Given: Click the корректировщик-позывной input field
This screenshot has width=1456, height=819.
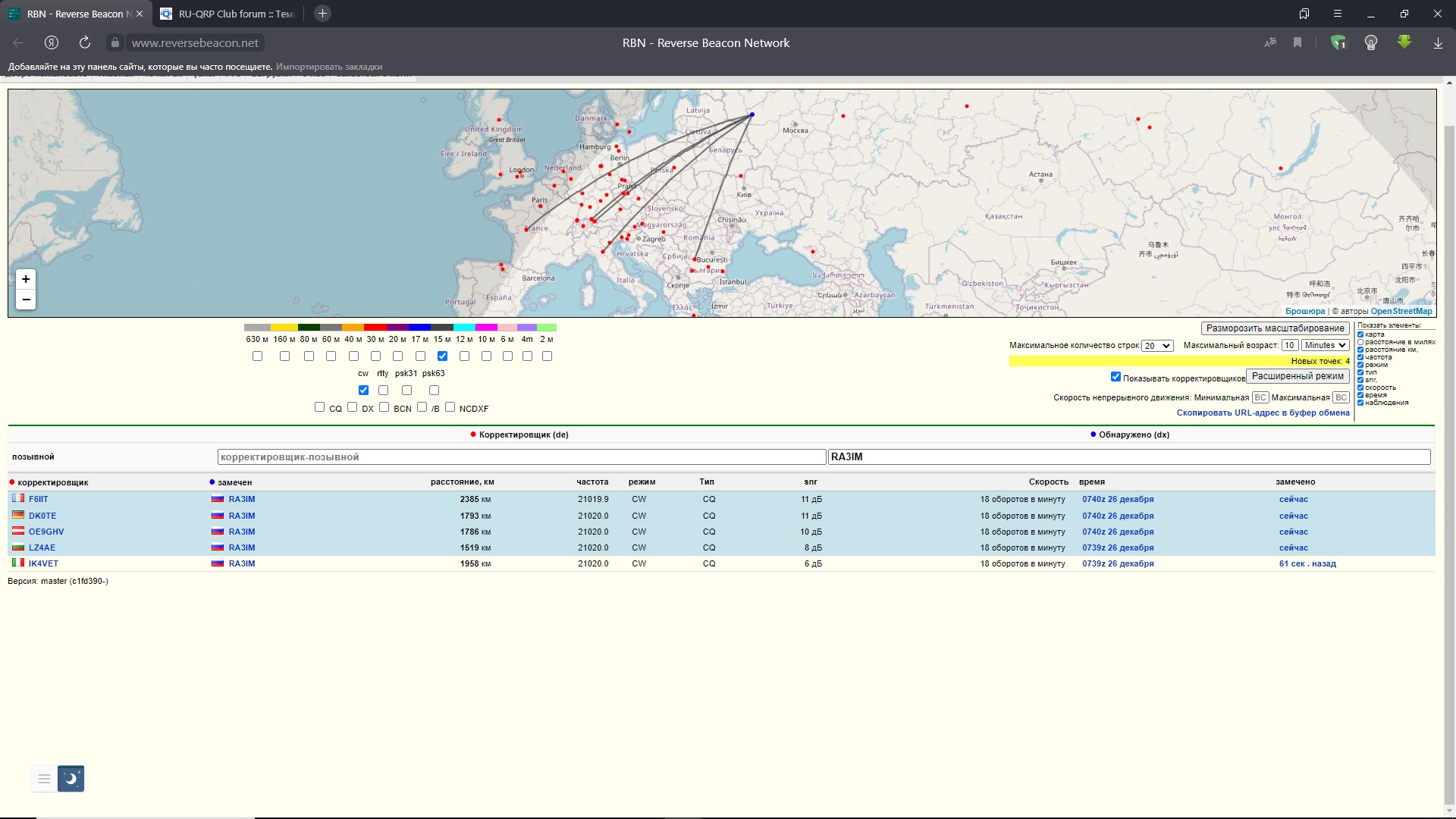Looking at the screenshot, I should point(521,457).
